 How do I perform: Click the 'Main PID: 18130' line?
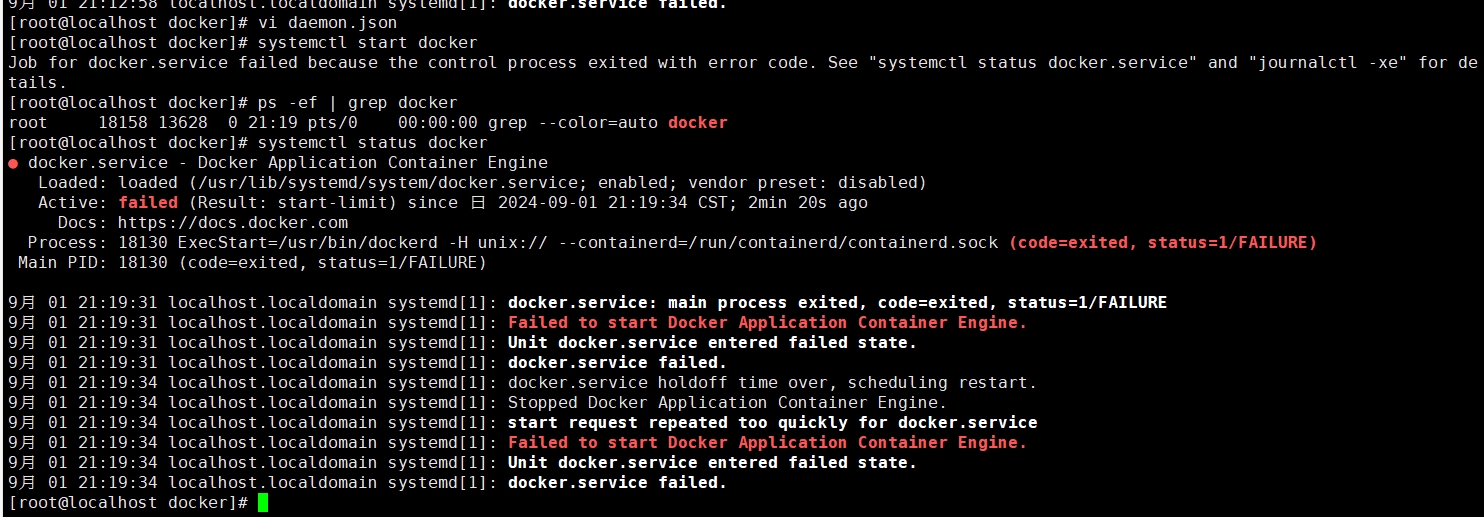click(252, 262)
